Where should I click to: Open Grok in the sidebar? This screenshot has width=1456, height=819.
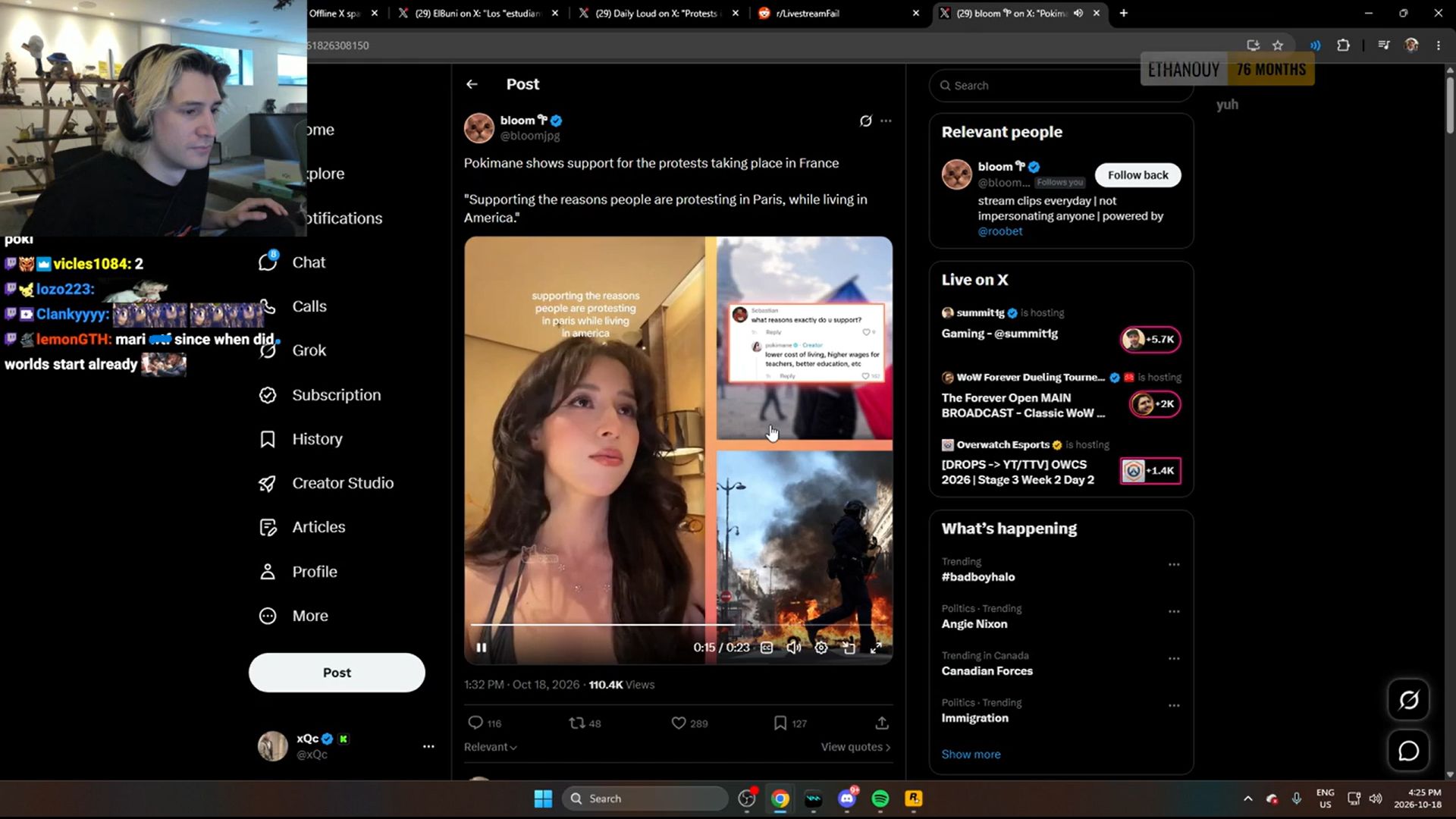click(x=292, y=350)
